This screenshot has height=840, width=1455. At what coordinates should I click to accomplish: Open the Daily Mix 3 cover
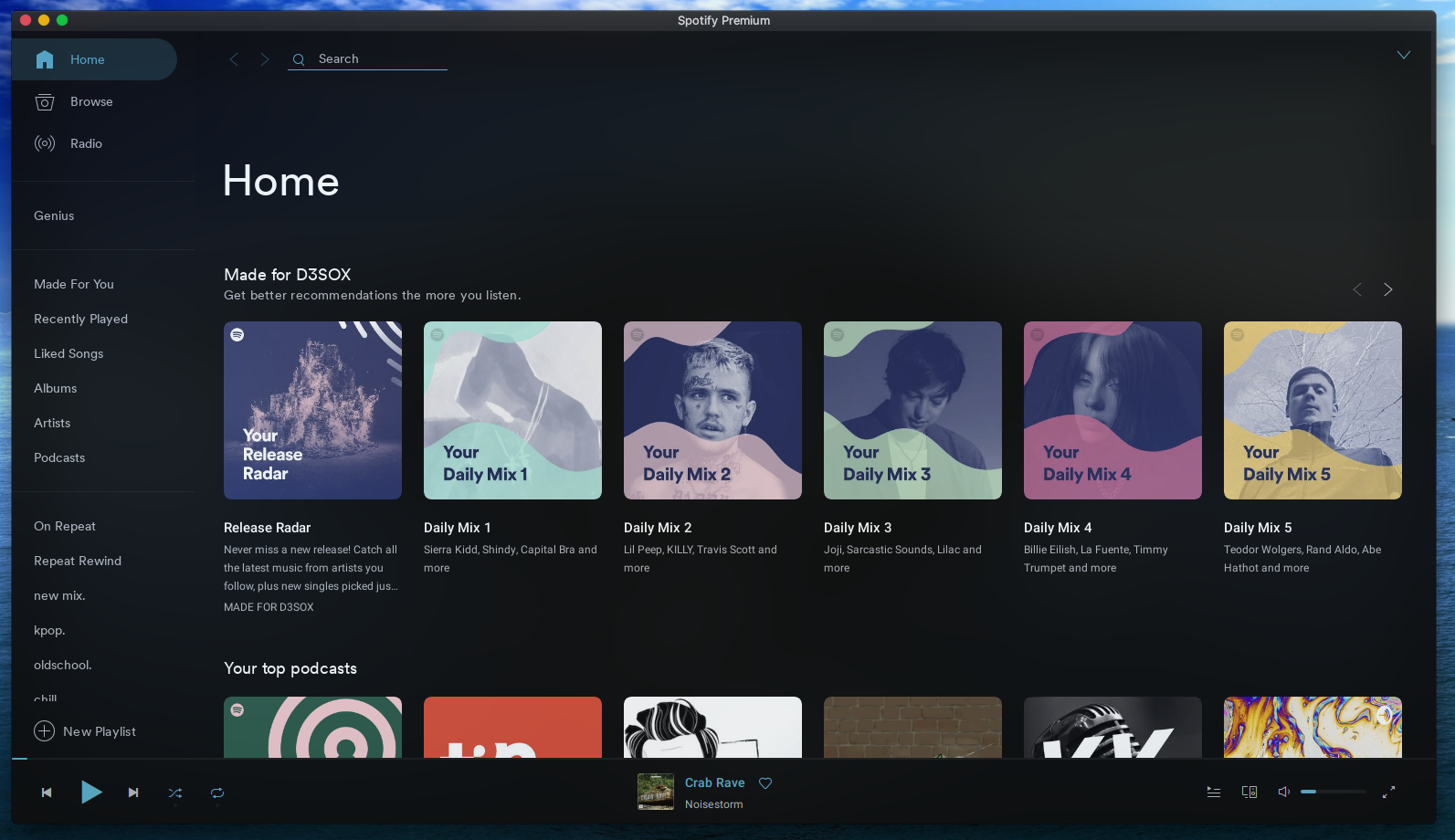[x=912, y=410]
